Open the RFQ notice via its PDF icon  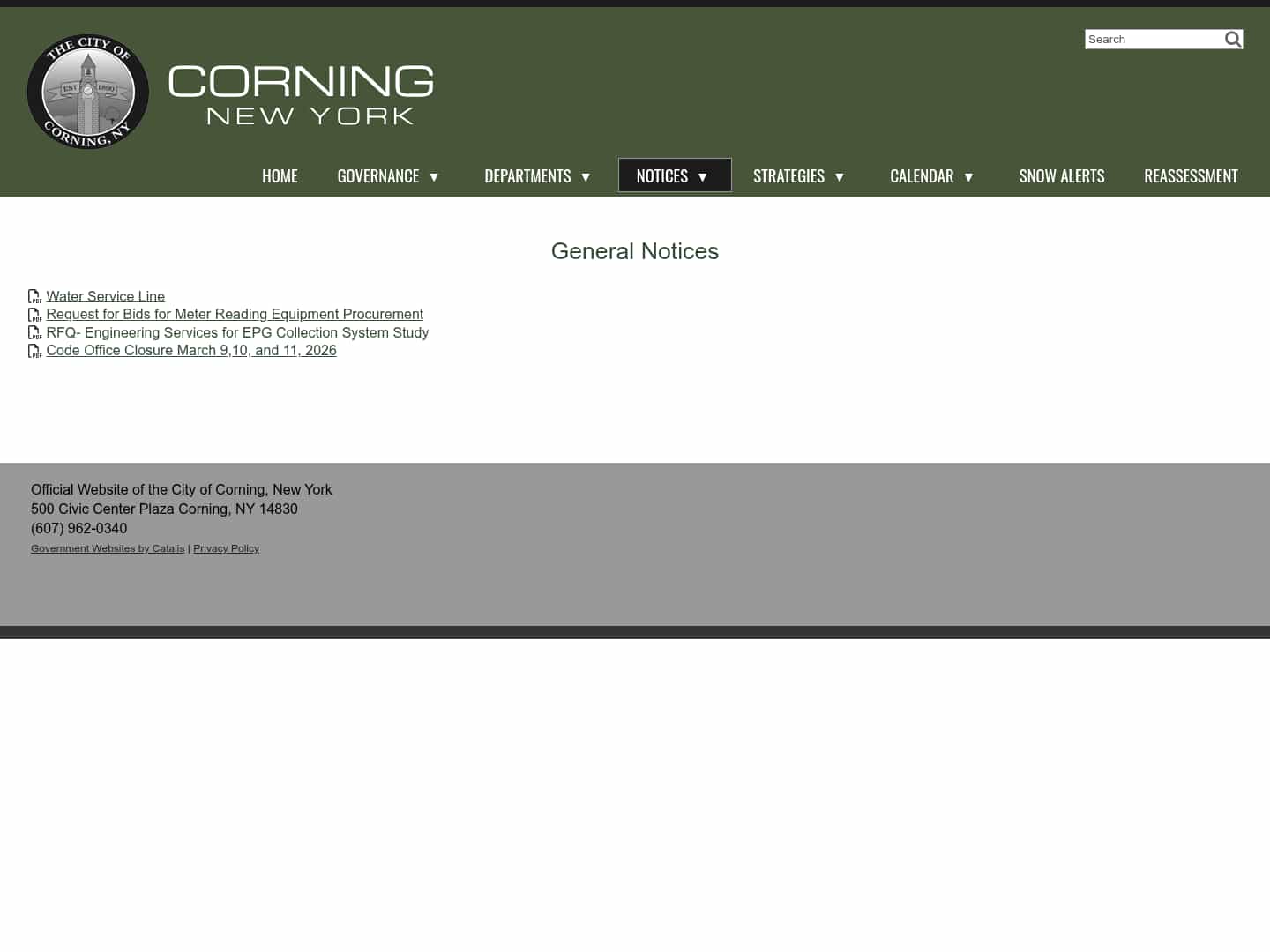(35, 333)
